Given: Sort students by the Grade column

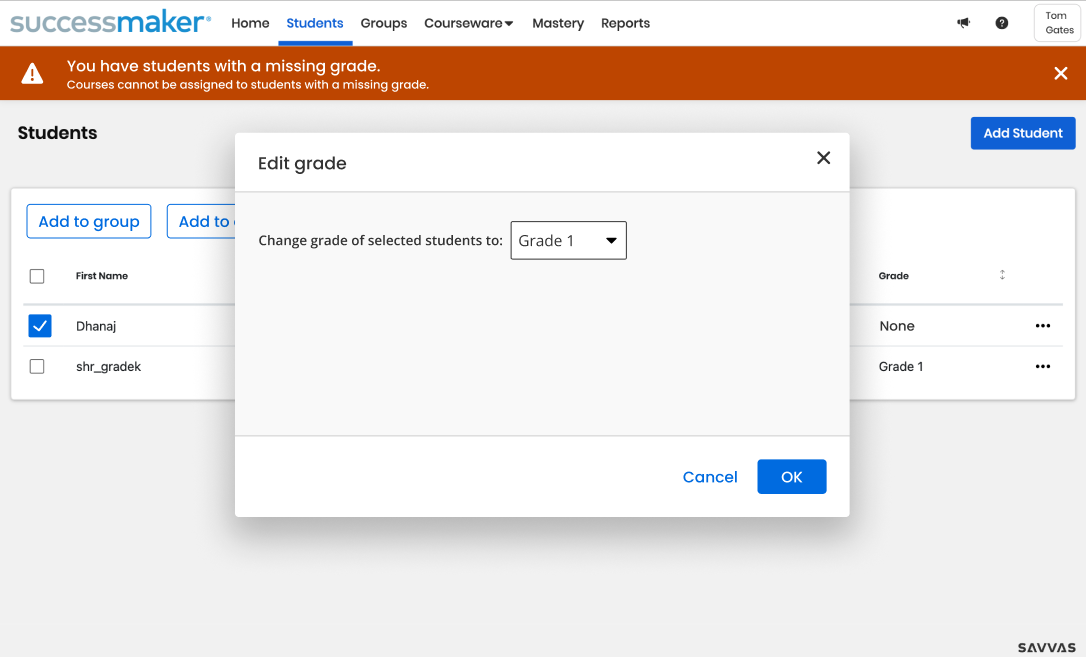Looking at the screenshot, I should click(1002, 275).
